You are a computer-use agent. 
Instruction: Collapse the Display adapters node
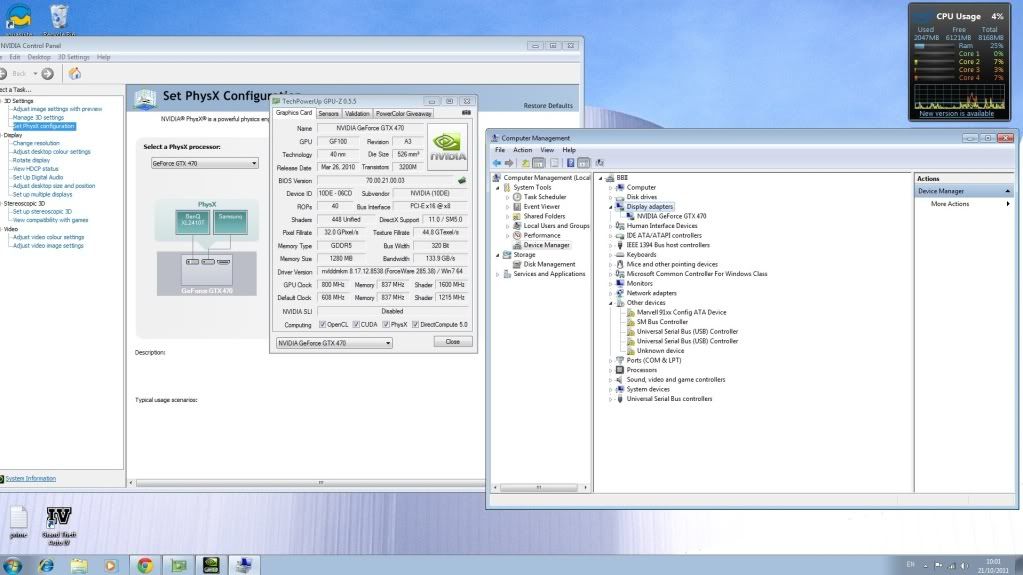[x=611, y=207]
